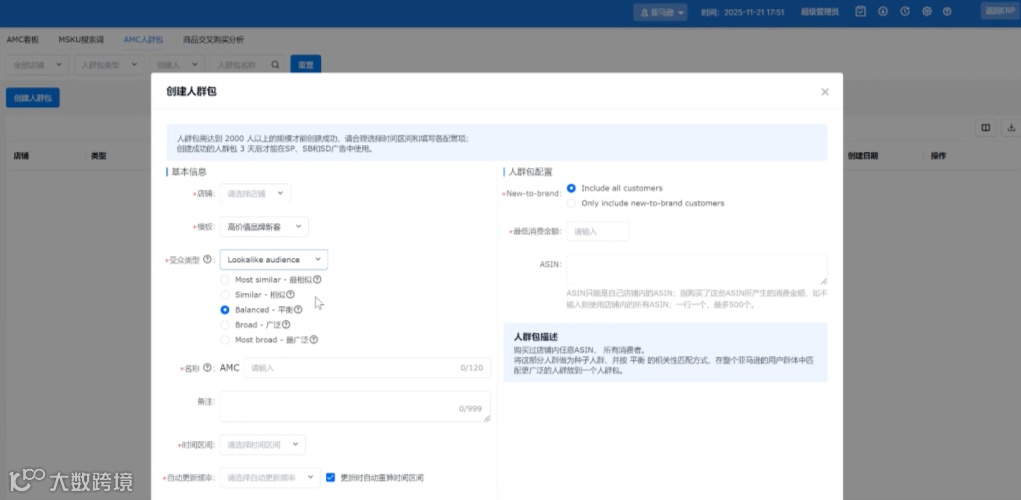1021x500 pixels.
Task: Open the download center icon in header
Action: (x=883, y=12)
